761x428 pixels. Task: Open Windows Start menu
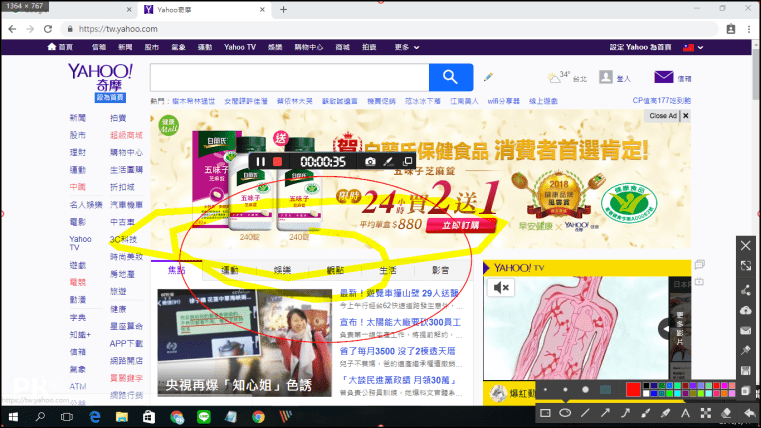pos(13,417)
